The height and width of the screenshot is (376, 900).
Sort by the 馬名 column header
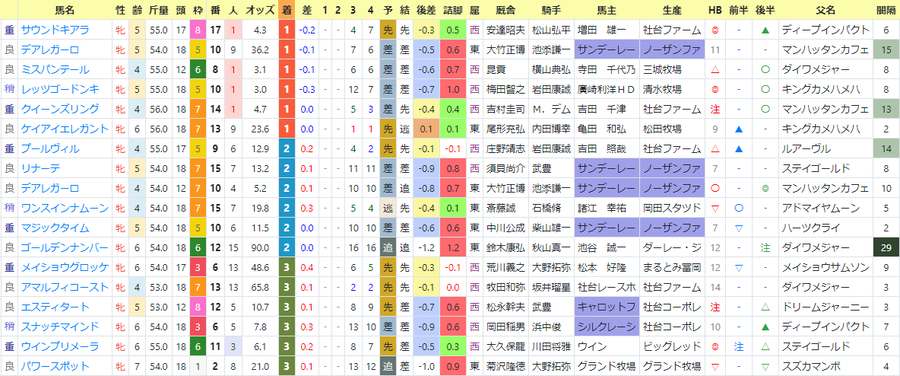[x=64, y=10]
